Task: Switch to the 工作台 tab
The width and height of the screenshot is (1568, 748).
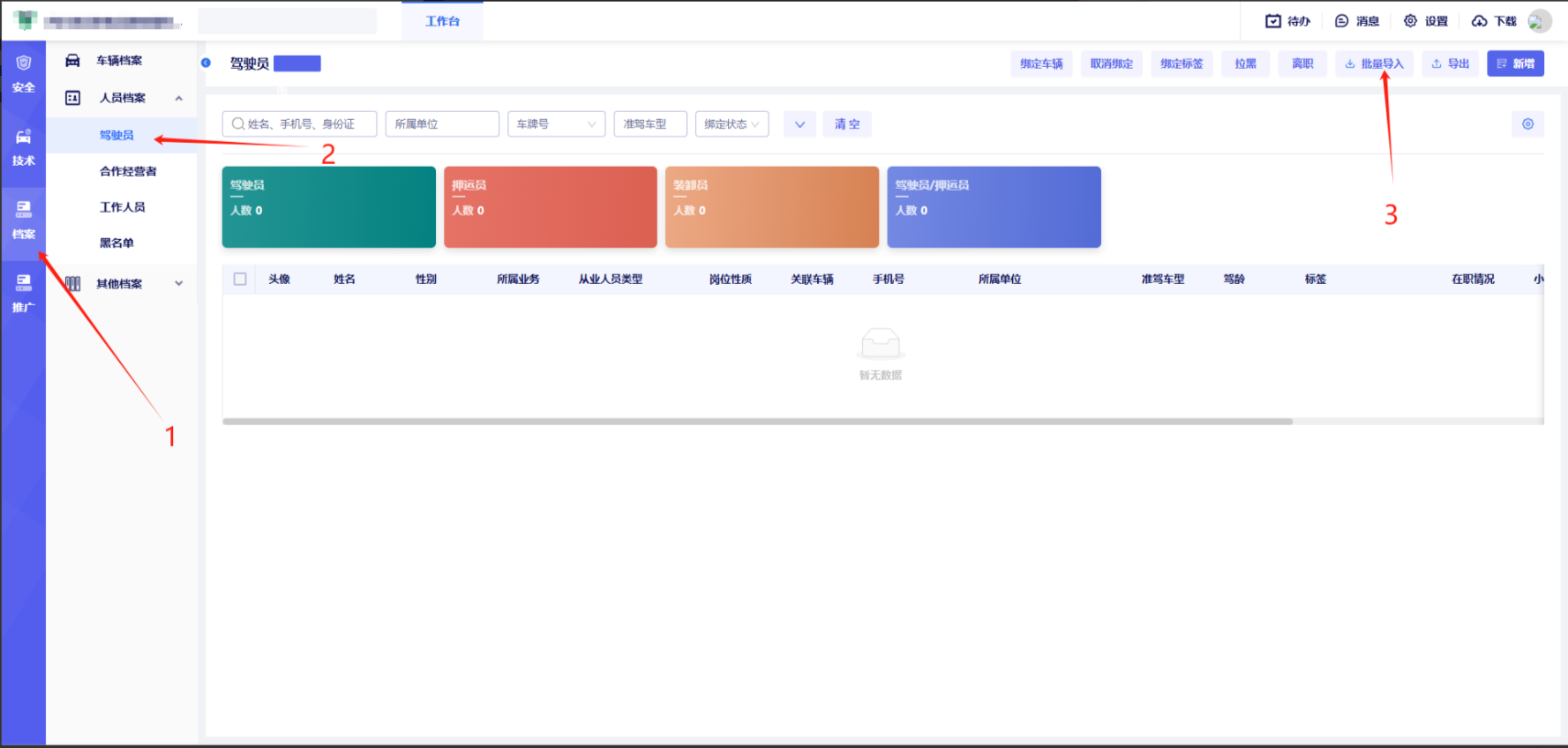Action: 442,21
